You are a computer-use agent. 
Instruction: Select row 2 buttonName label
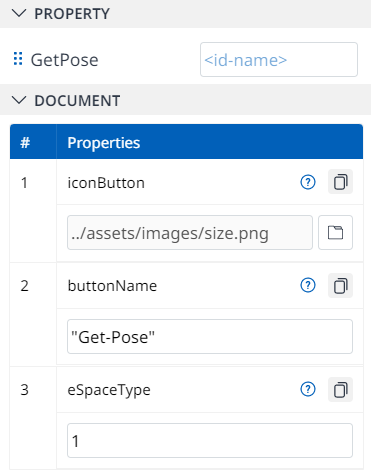[x=112, y=286]
